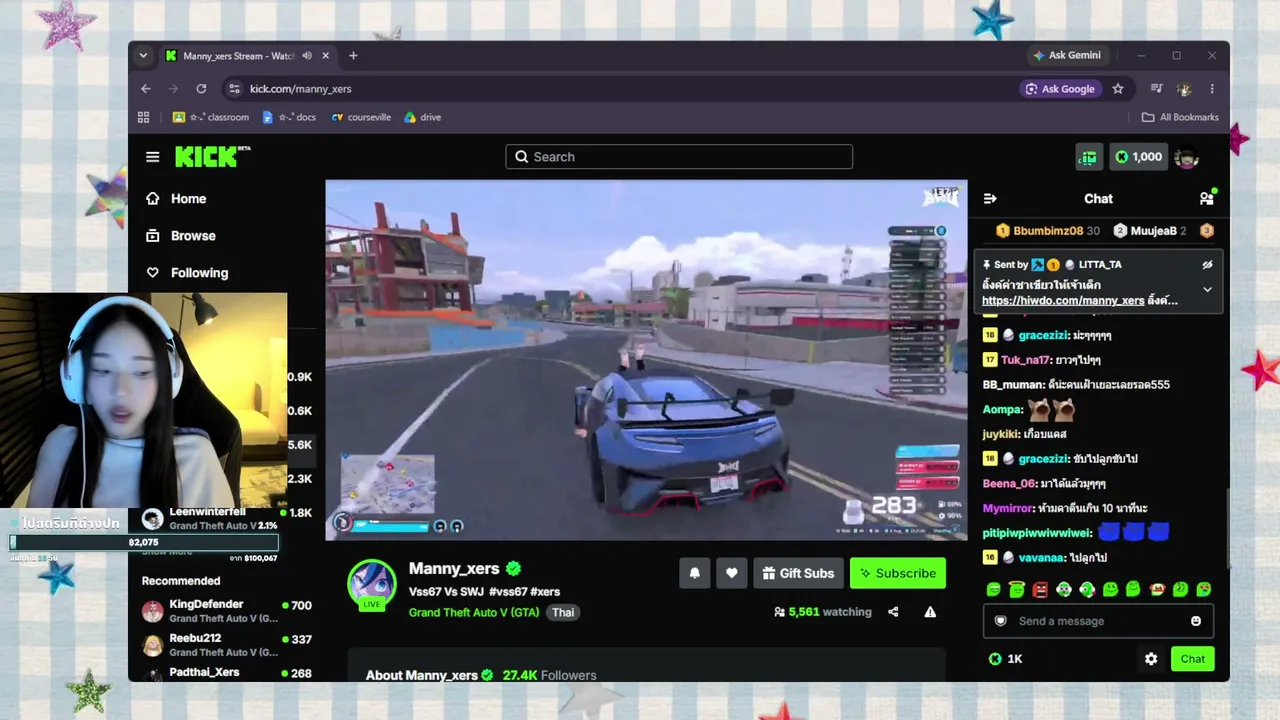Click the KICK logo
This screenshot has width=1280, height=720.
212,156
